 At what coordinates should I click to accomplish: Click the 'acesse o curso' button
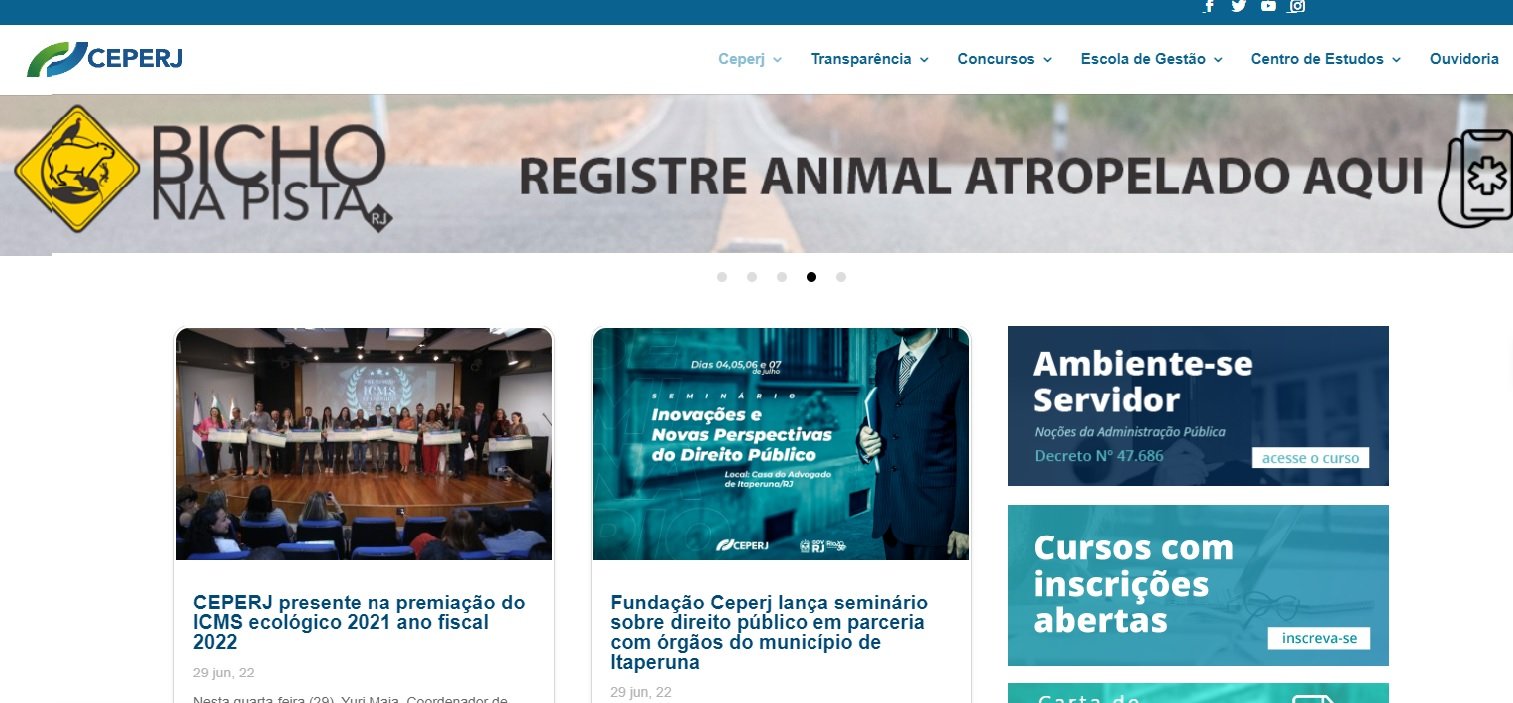1310,458
